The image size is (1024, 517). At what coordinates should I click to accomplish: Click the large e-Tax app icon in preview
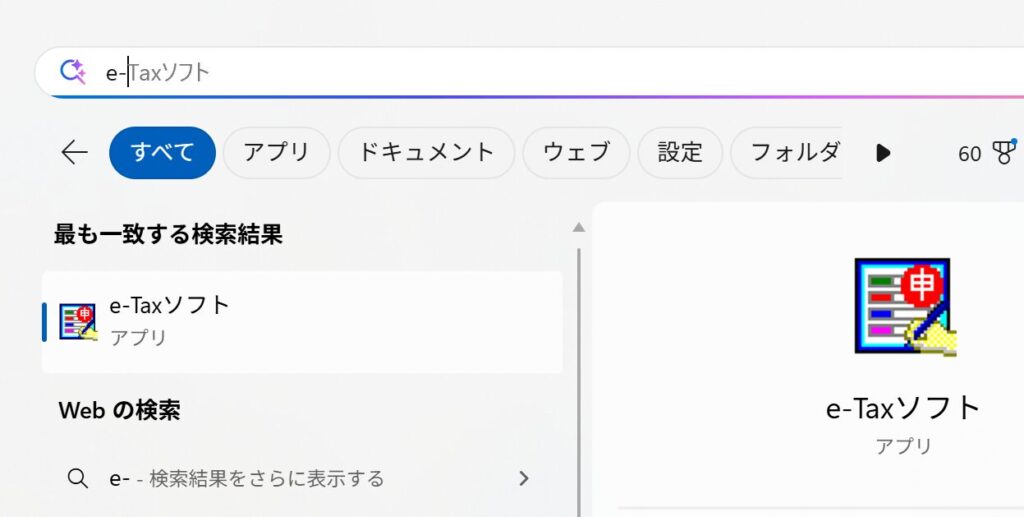point(905,306)
